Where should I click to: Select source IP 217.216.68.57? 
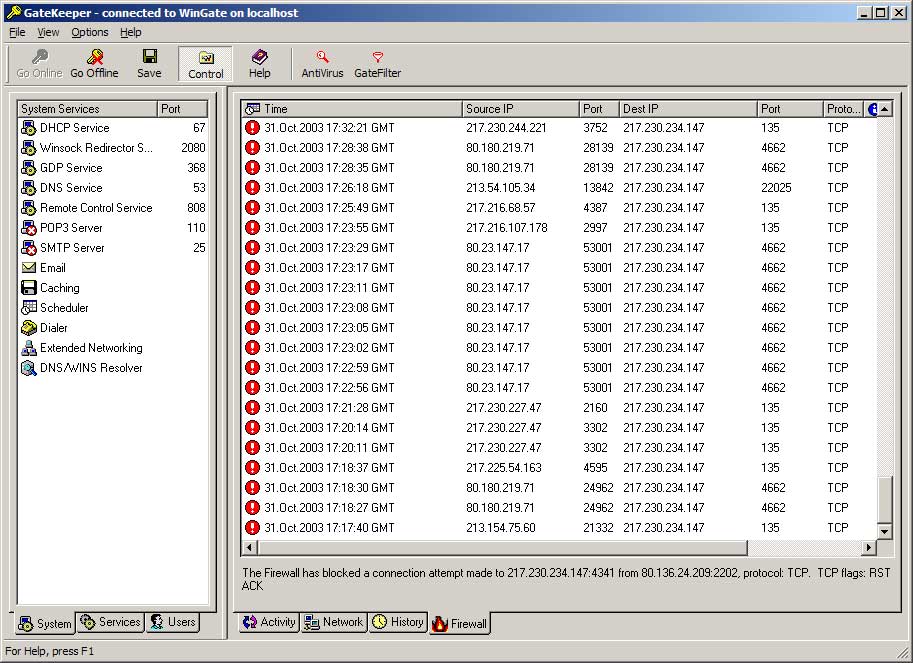click(500, 208)
